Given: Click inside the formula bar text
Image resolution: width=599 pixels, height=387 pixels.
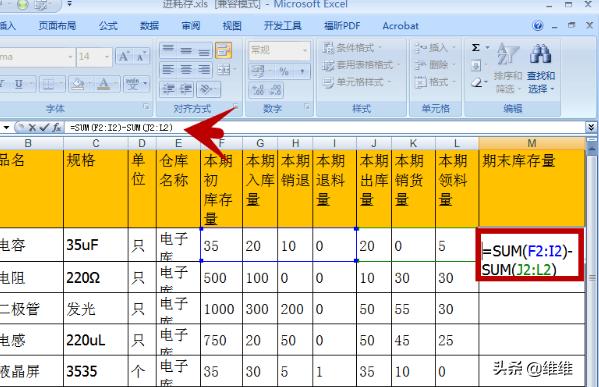Looking at the screenshot, I should point(121,128).
